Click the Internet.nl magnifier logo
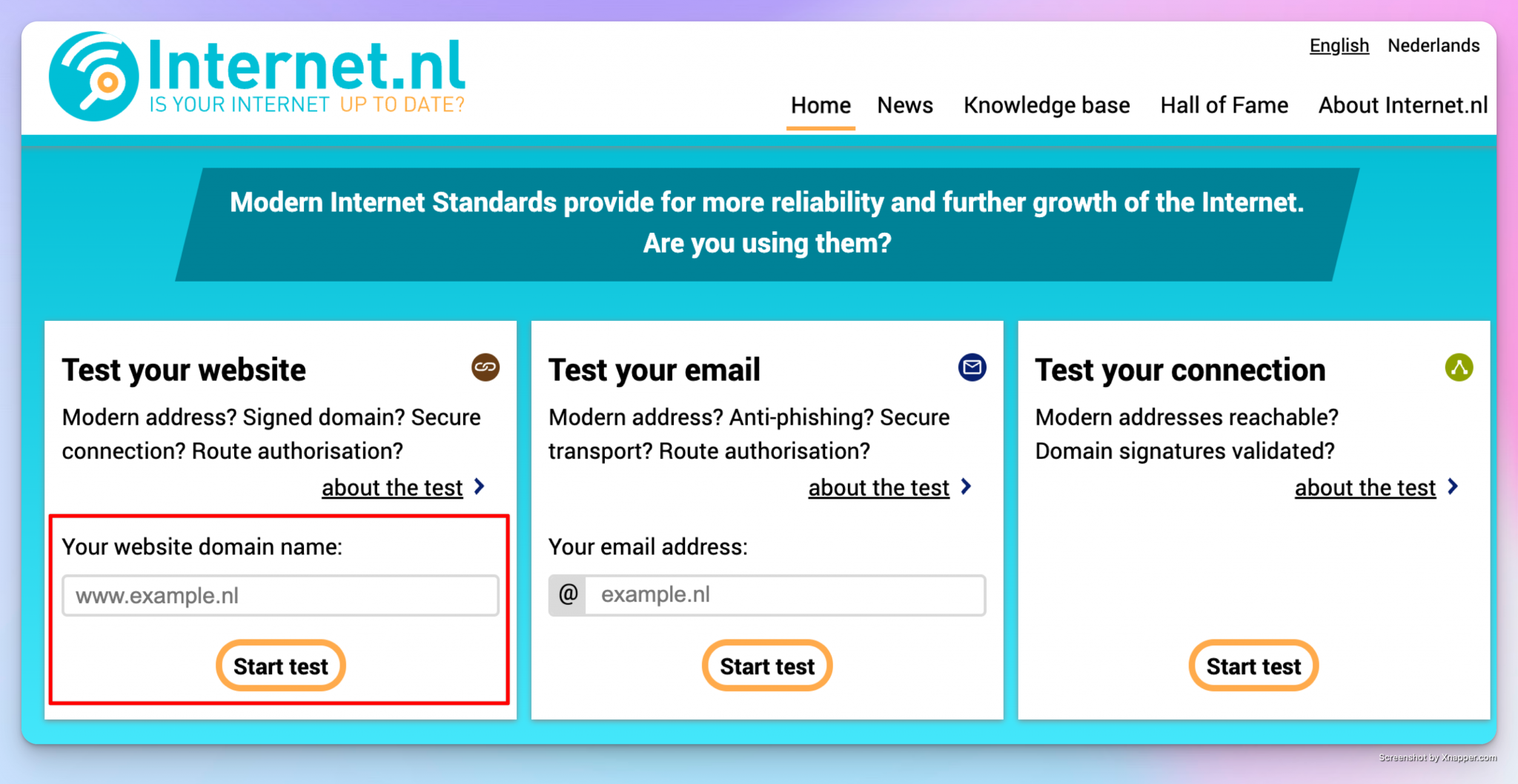The width and height of the screenshot is (1518, 784). pos(93,76)
